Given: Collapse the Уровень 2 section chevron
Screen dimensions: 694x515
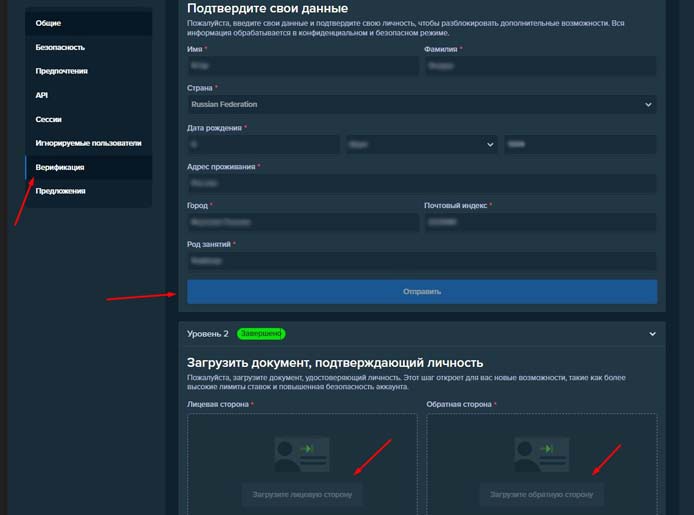Looking at the screenshot, I should pos(652,334).
